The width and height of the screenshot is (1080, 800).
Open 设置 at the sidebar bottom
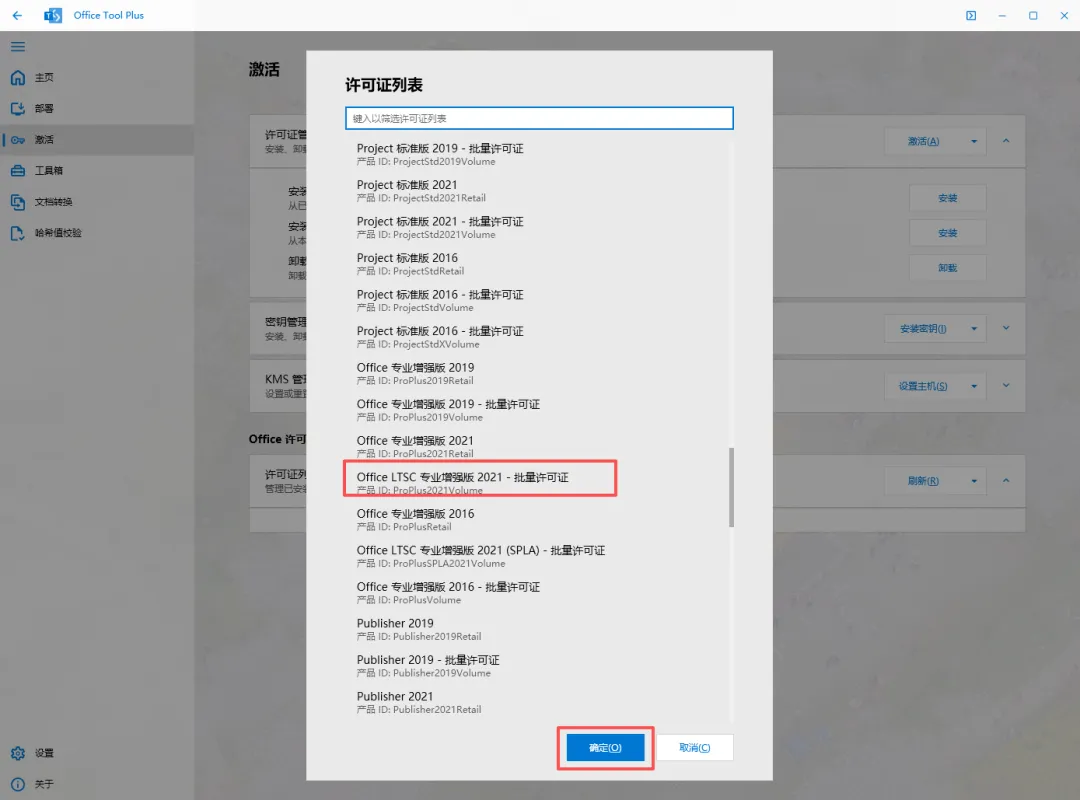point(96,753)
